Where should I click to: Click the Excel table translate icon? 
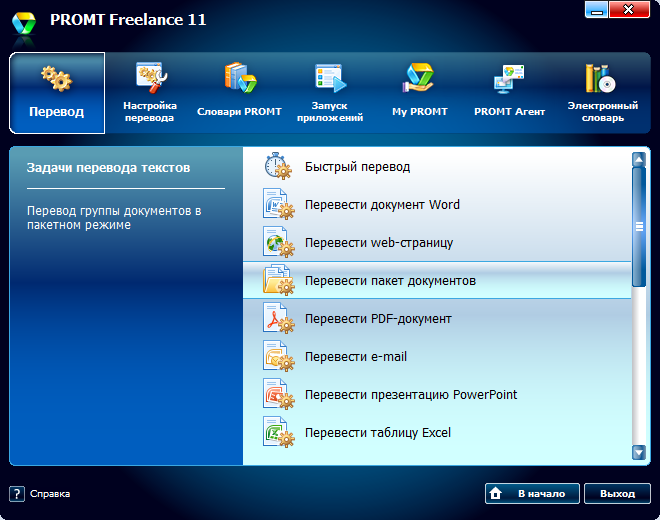point(278,432)
